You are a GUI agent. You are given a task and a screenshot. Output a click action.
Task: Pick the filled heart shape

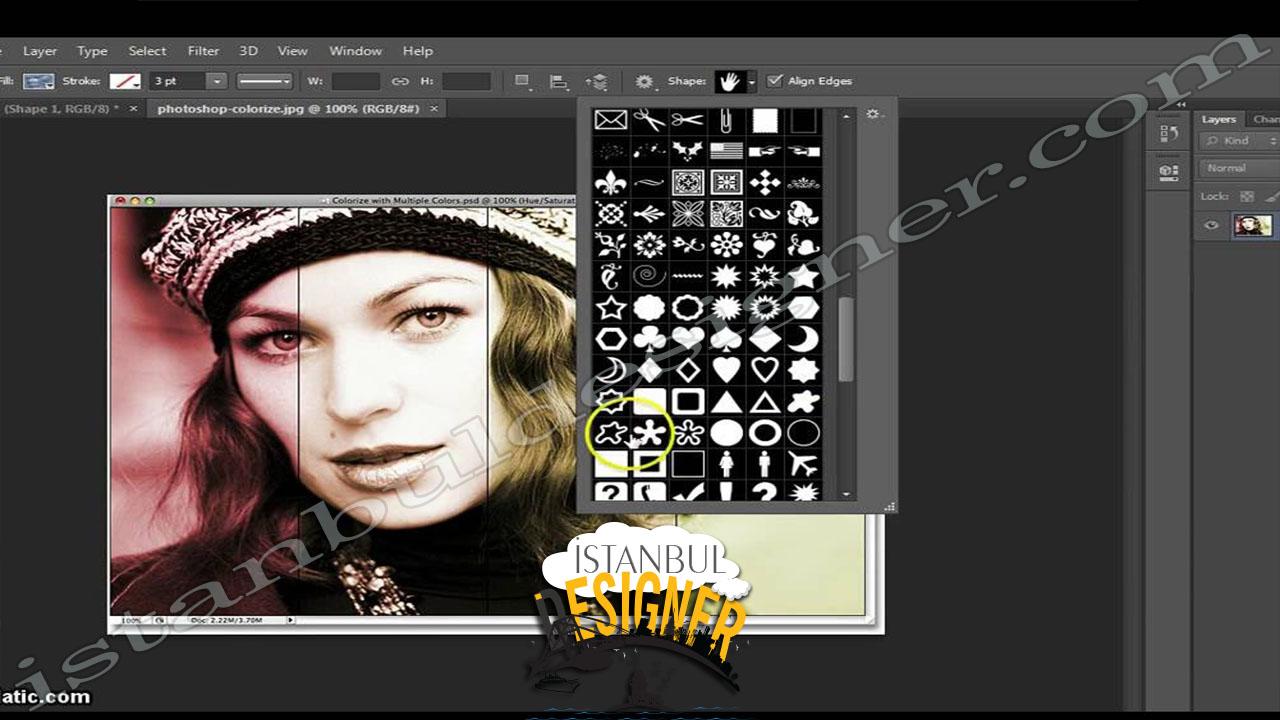click(x=727, y=371)
